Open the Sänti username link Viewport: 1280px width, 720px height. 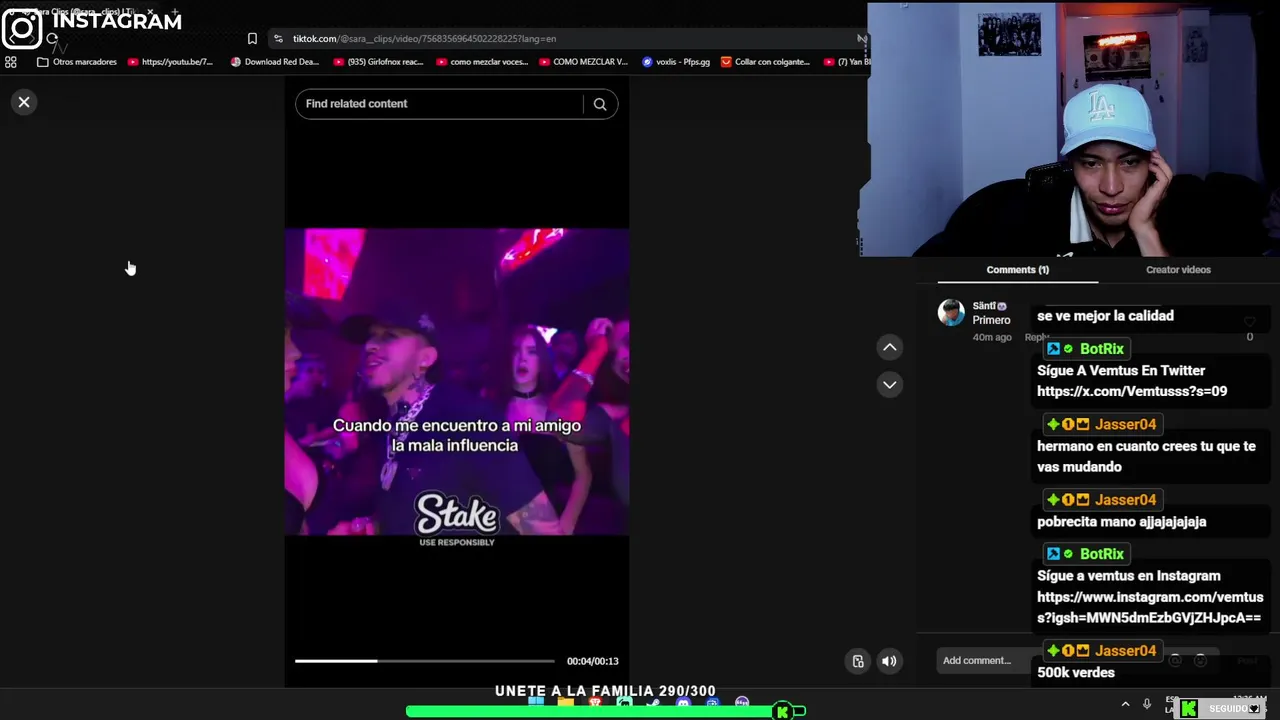point(989,306)
